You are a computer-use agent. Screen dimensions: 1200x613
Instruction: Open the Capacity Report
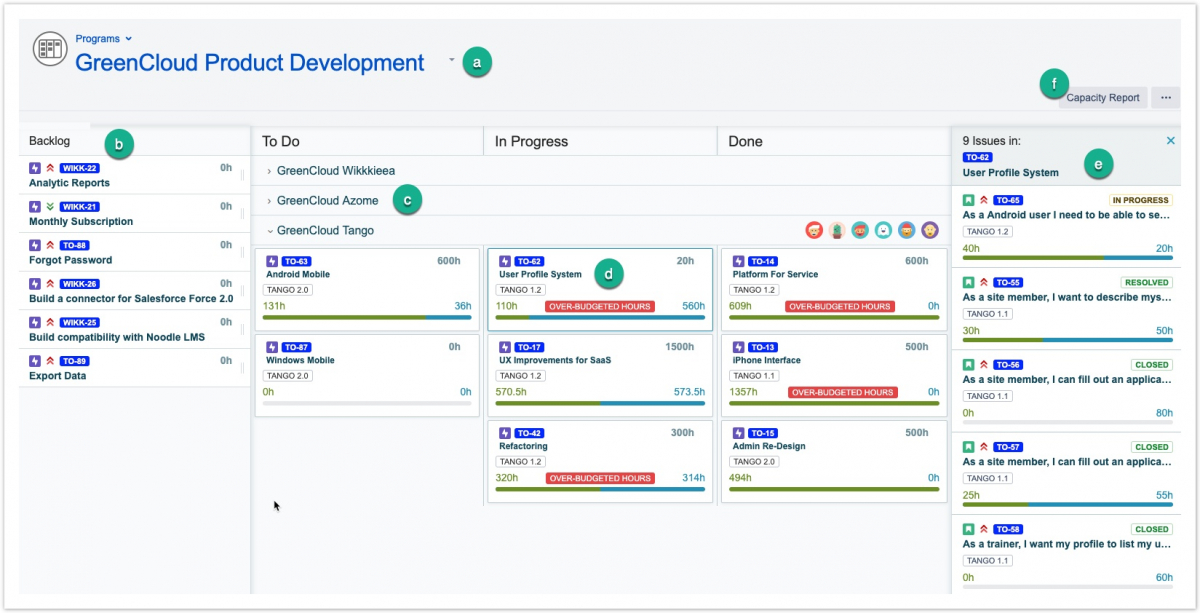click(x=1102, y=98)
